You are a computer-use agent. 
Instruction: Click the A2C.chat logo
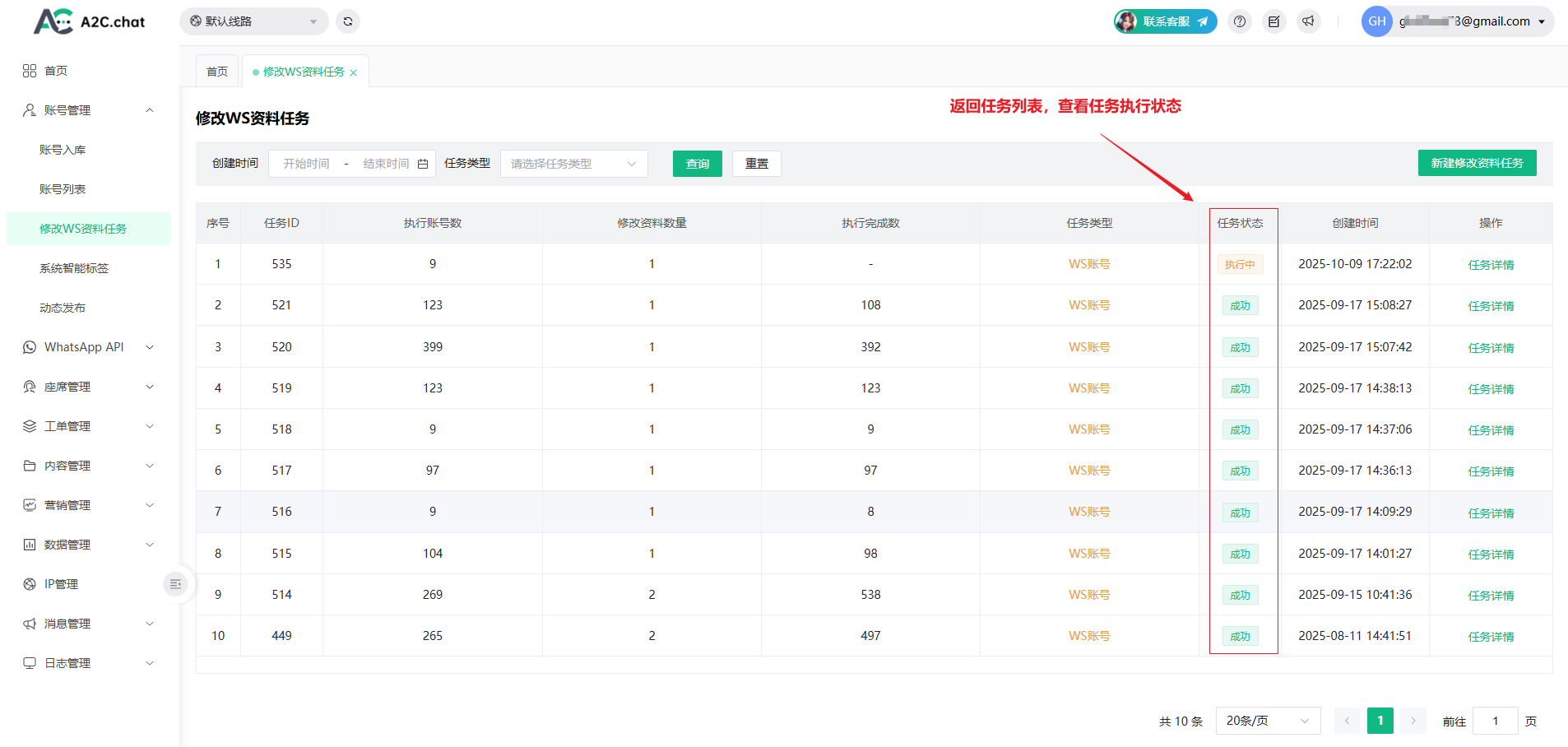point(89,21)
